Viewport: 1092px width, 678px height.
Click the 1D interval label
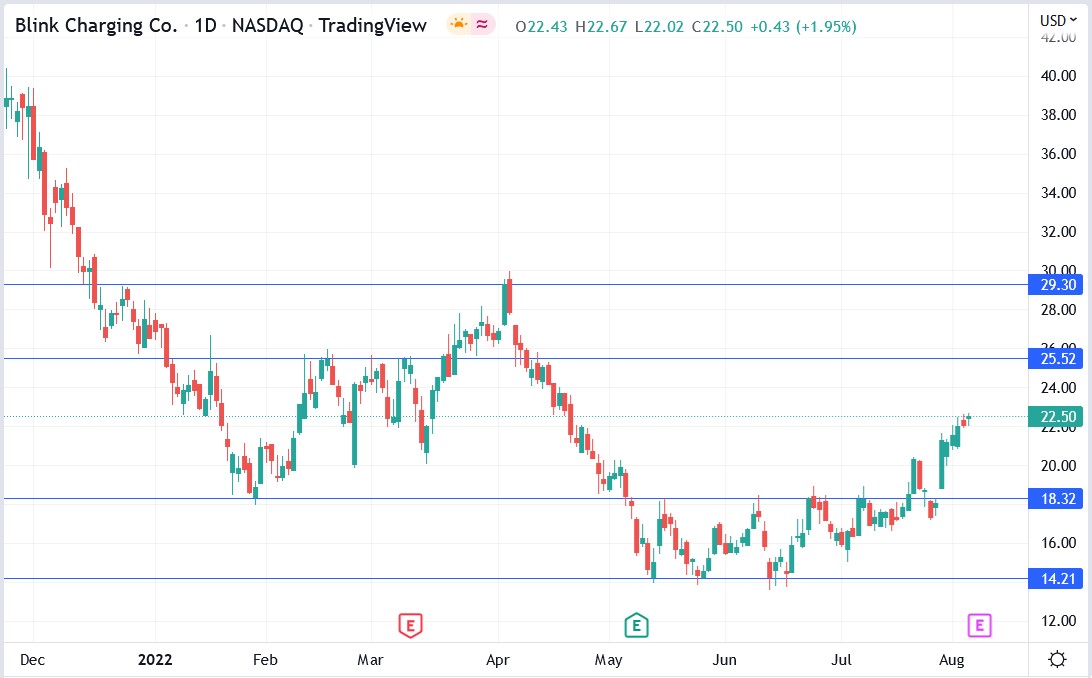pyautogui.click(x=205, y=27)
